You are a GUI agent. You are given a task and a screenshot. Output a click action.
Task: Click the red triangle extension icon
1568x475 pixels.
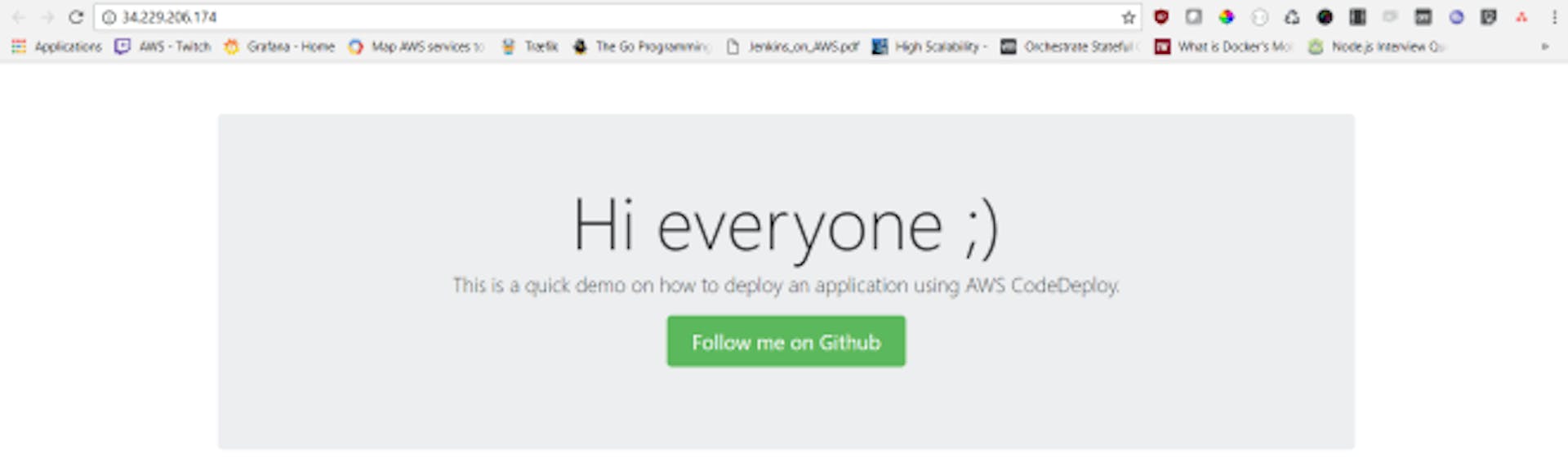point(1521,16)
